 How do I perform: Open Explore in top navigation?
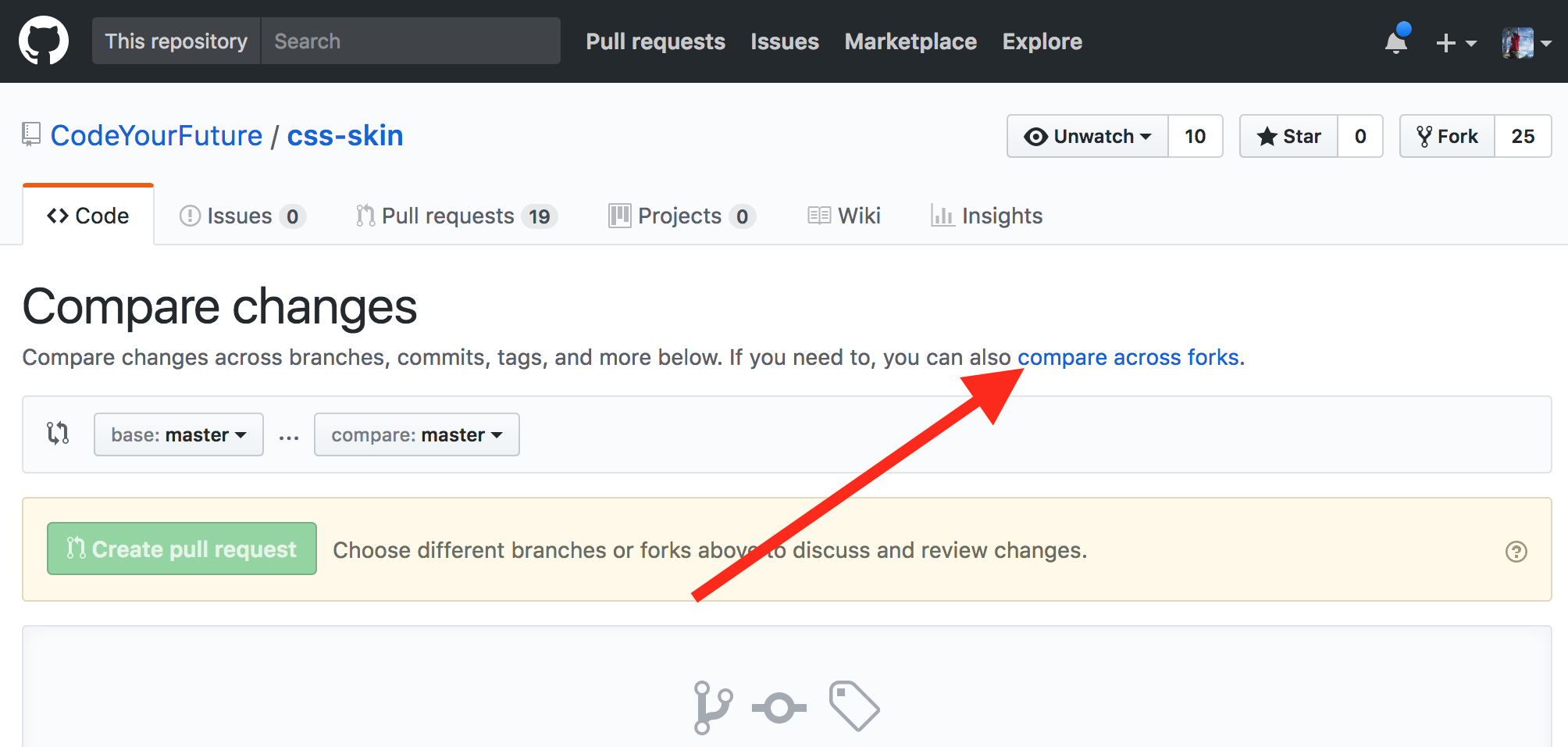tap(1042, 41)
